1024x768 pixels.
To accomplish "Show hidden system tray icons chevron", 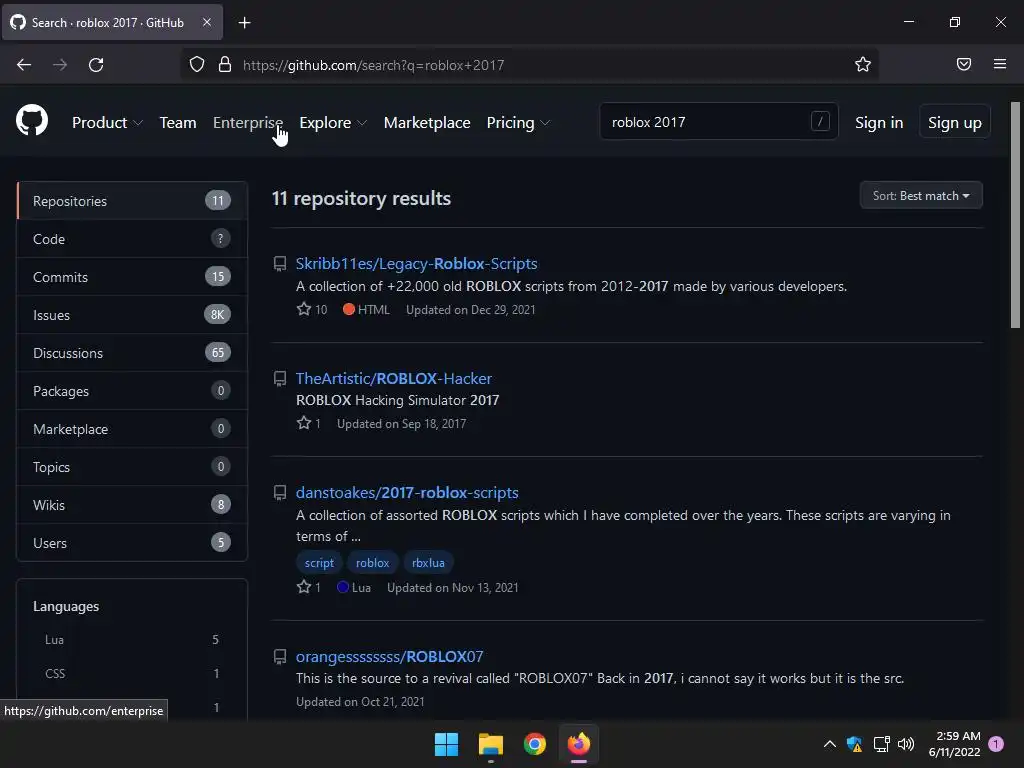I will click(829, 744).
